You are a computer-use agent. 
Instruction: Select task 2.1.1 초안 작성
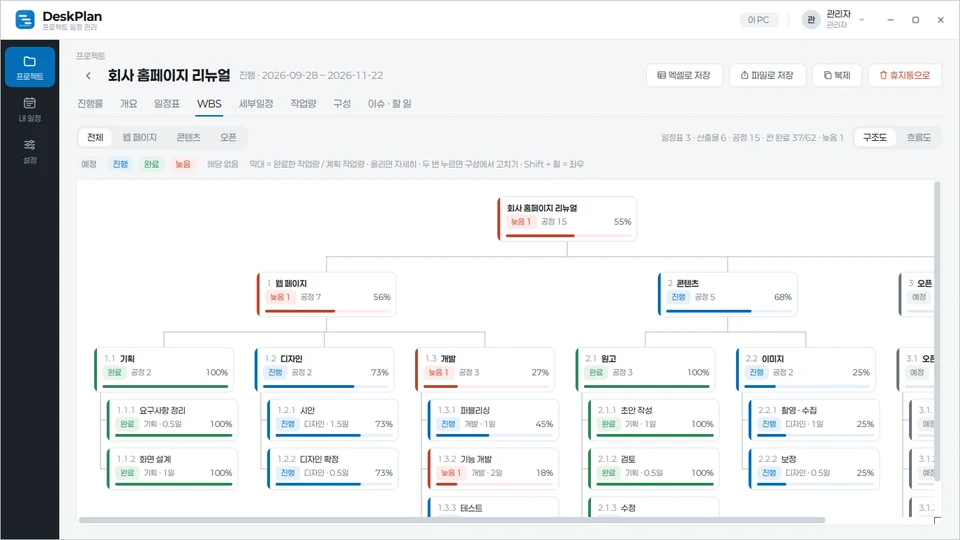(653, 419)
